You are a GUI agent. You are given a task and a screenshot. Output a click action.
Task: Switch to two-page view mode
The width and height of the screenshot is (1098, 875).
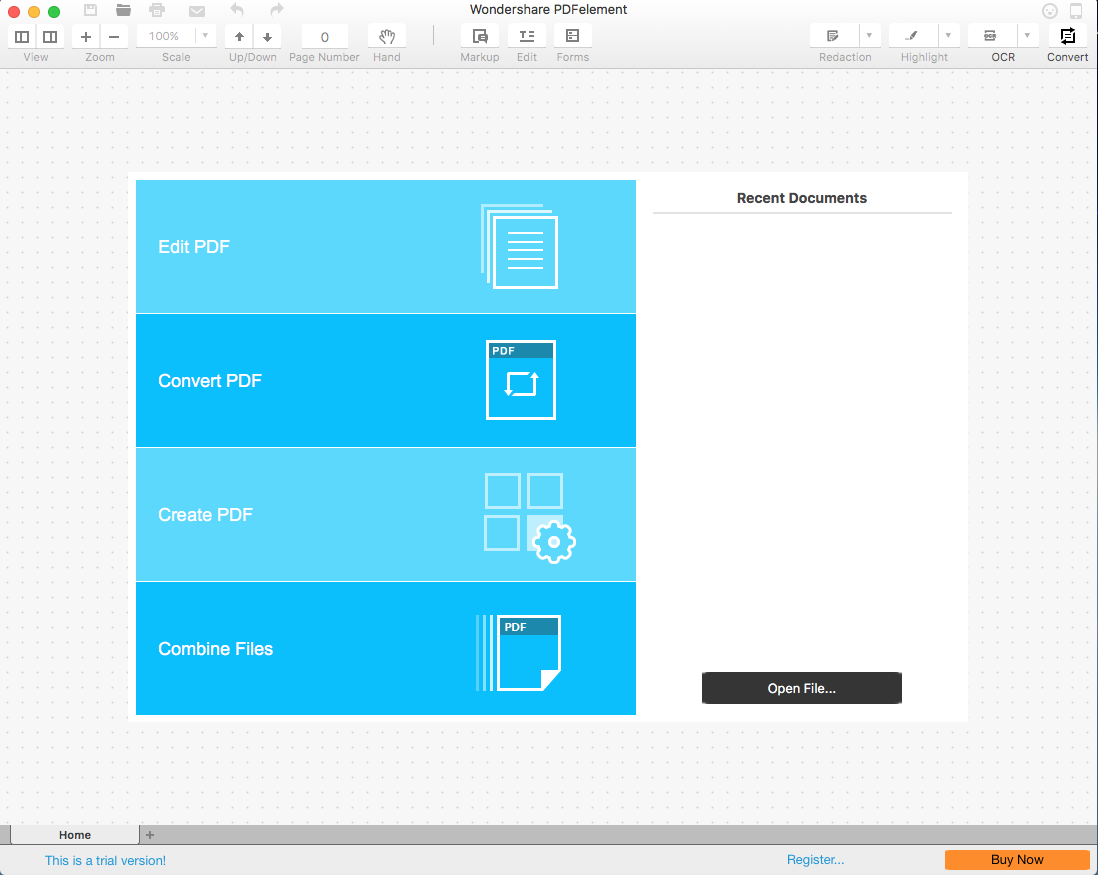(x=49, y=36)
